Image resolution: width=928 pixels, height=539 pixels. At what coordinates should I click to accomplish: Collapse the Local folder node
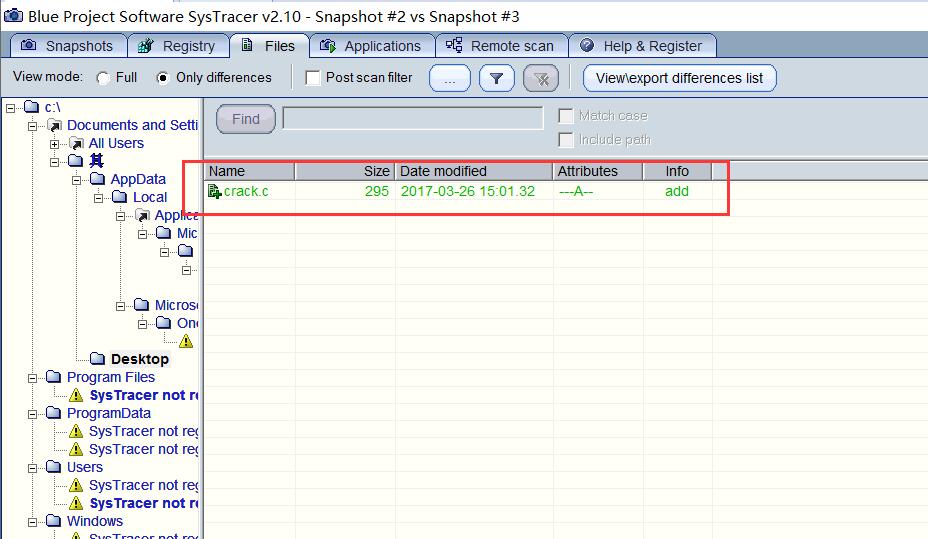(98, 198)
